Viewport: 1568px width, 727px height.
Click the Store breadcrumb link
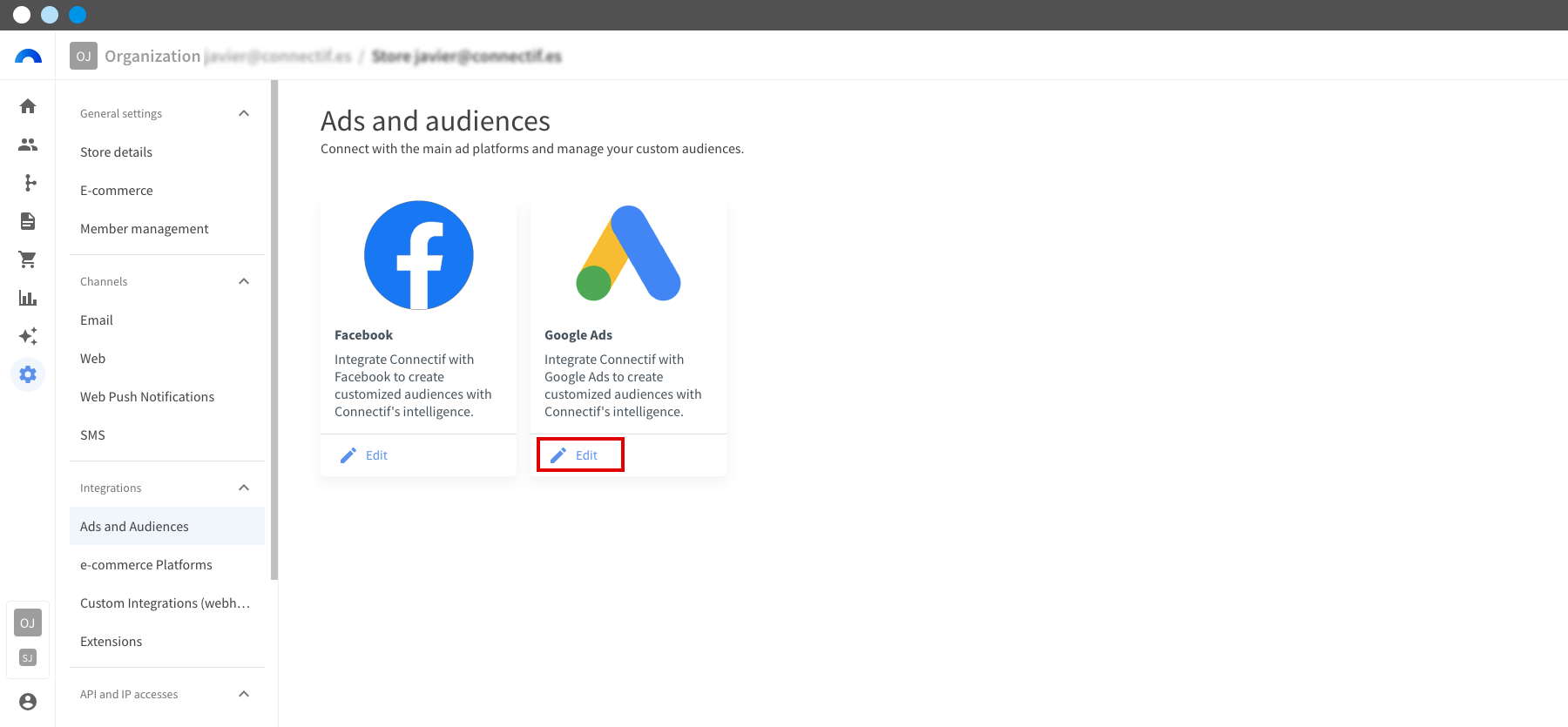467,56
